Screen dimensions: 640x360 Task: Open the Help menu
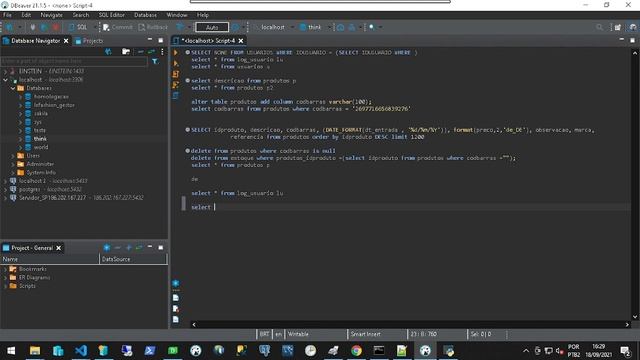click(x=203, y=15)
